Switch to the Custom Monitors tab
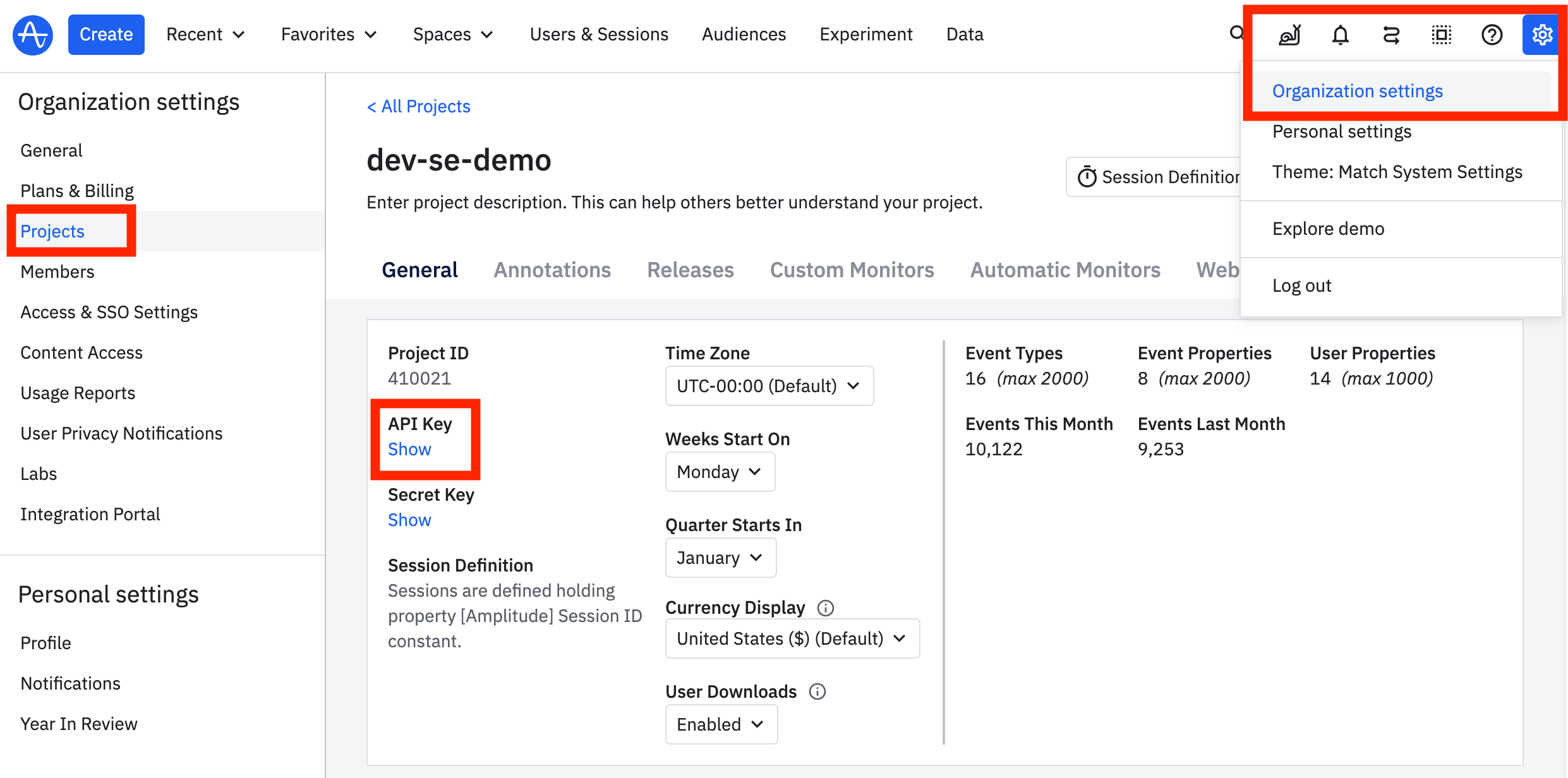 pos(852,270)
